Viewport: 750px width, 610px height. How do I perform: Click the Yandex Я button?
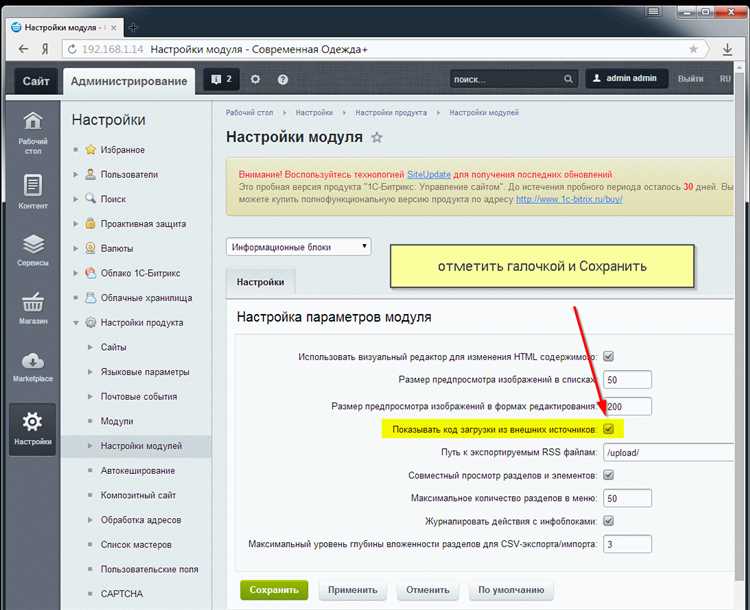44,49
